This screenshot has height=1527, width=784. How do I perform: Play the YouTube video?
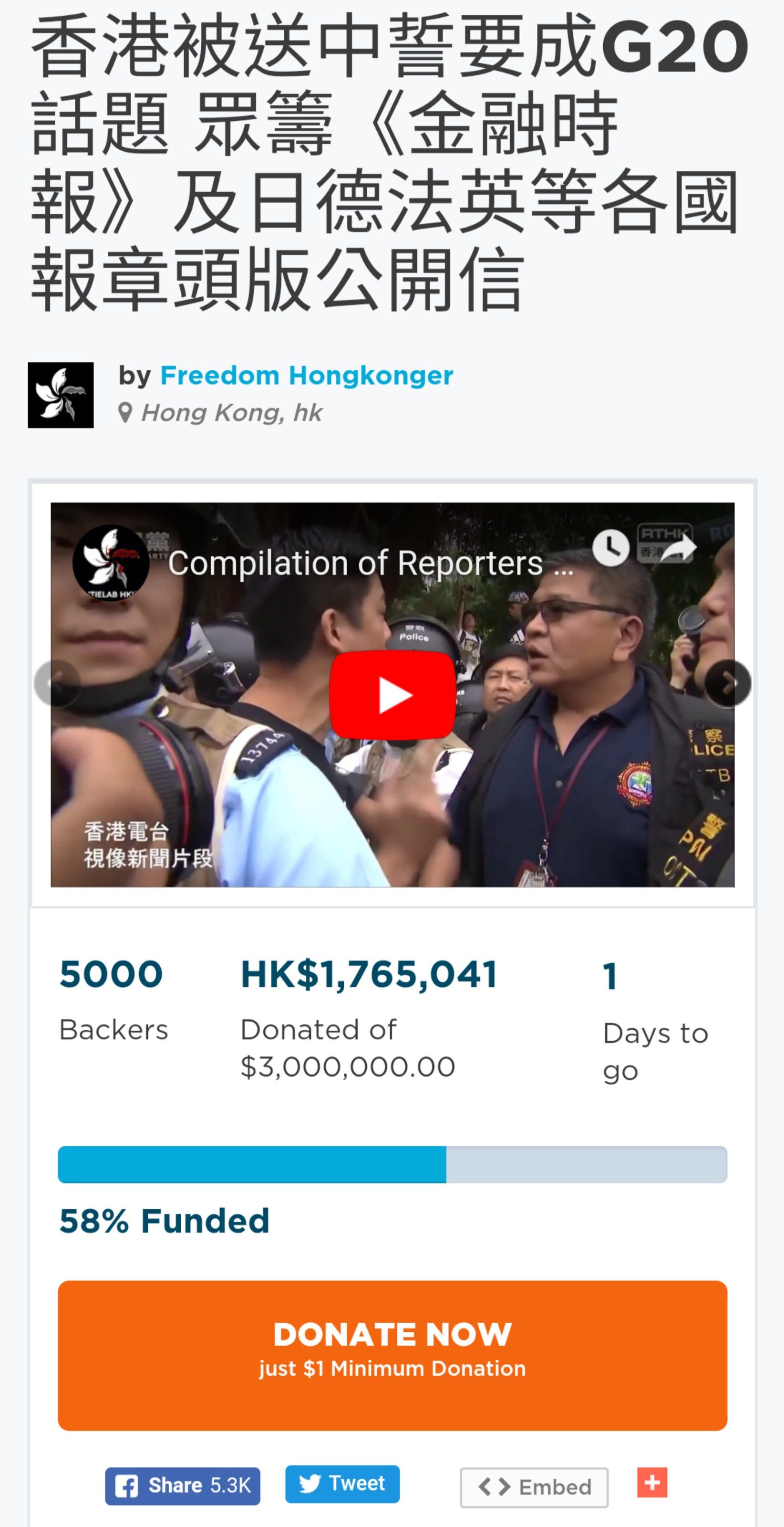(x=392, y=694)
